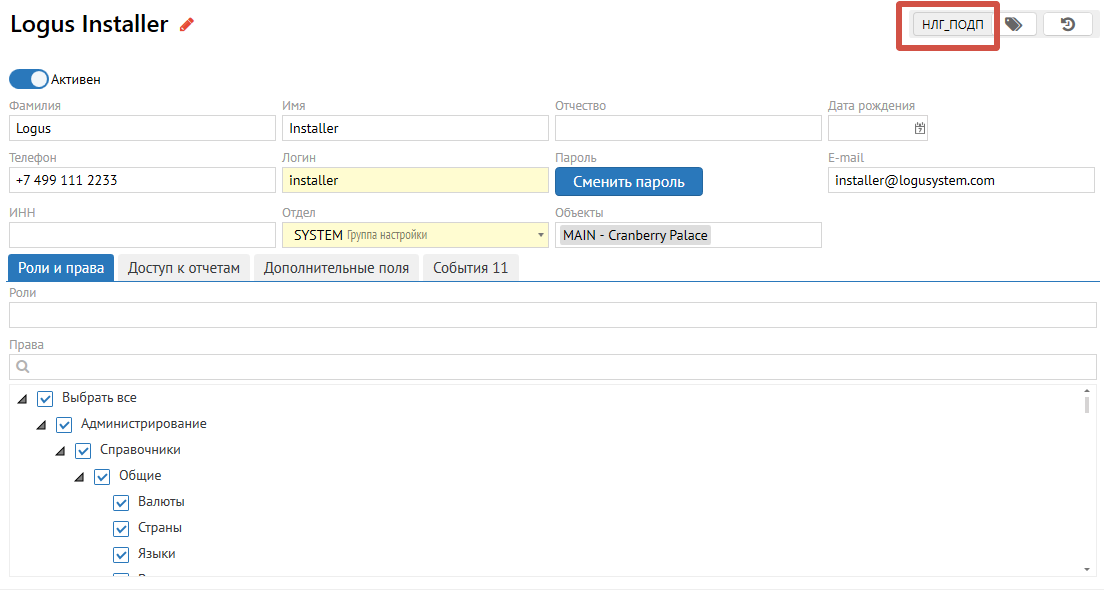This screenshot has width=1104, height=590.
Task: Select the Дополнительные поля tab
Action: click(336, 268)
